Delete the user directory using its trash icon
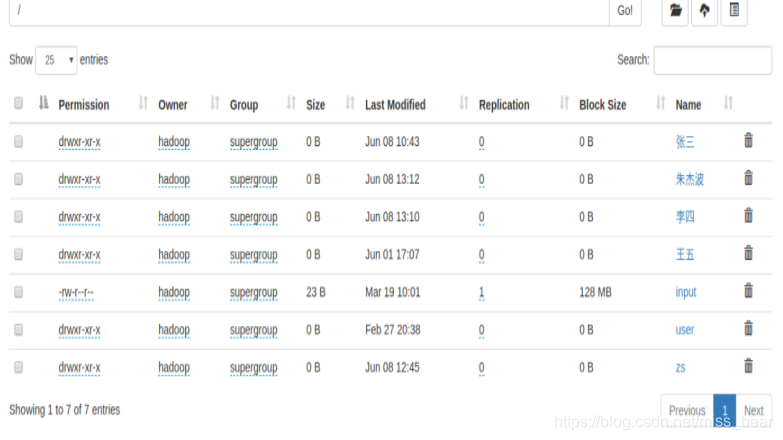 pos(748,329)
